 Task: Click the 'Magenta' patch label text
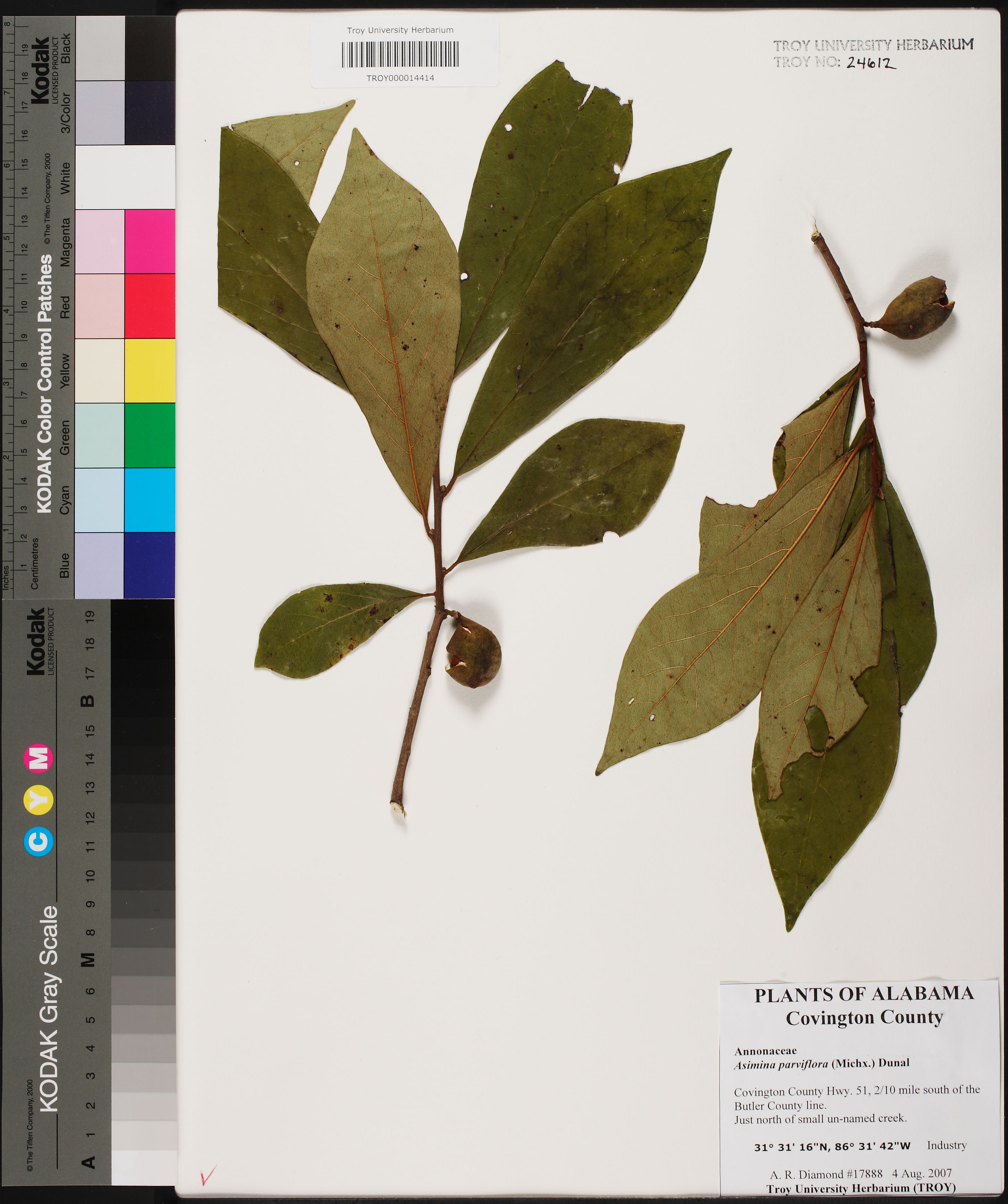coord(65,242)
